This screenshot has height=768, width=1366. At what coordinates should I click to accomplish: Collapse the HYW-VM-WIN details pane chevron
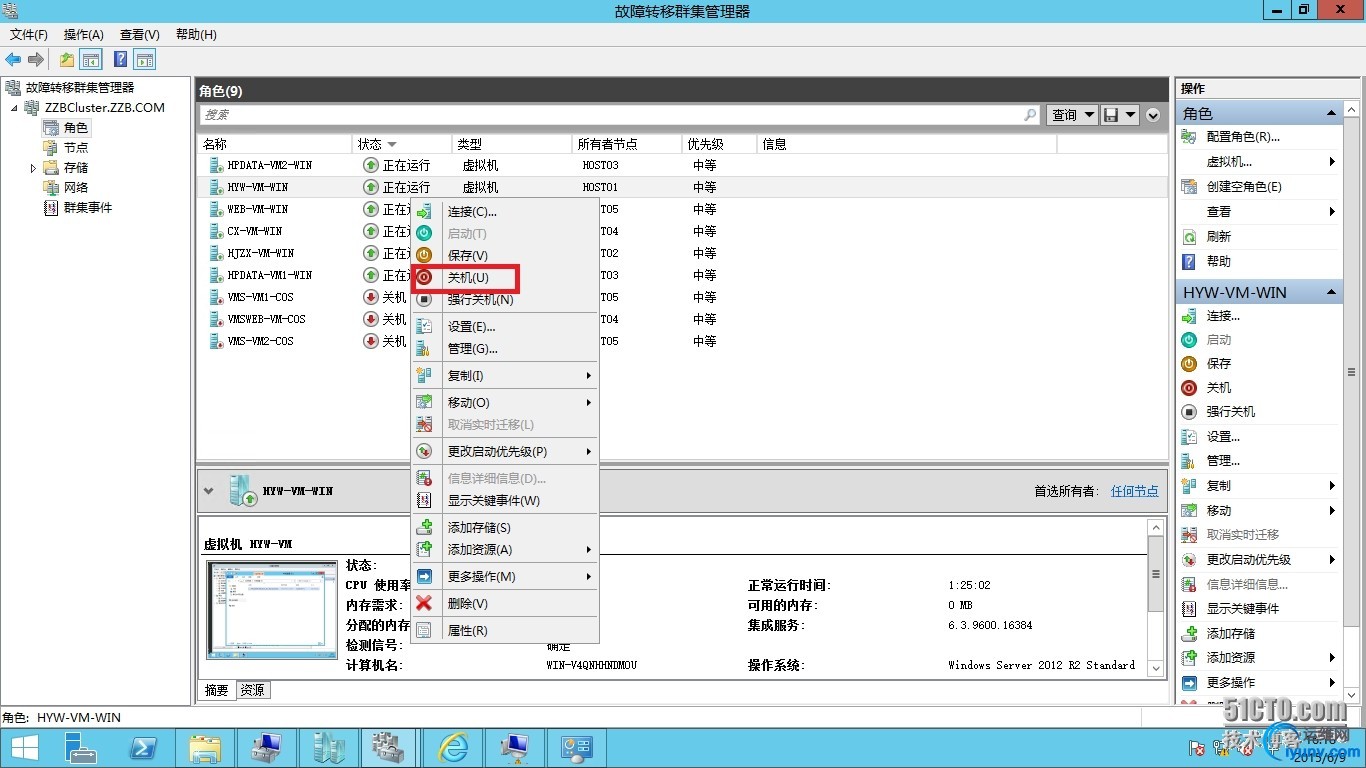209,491
